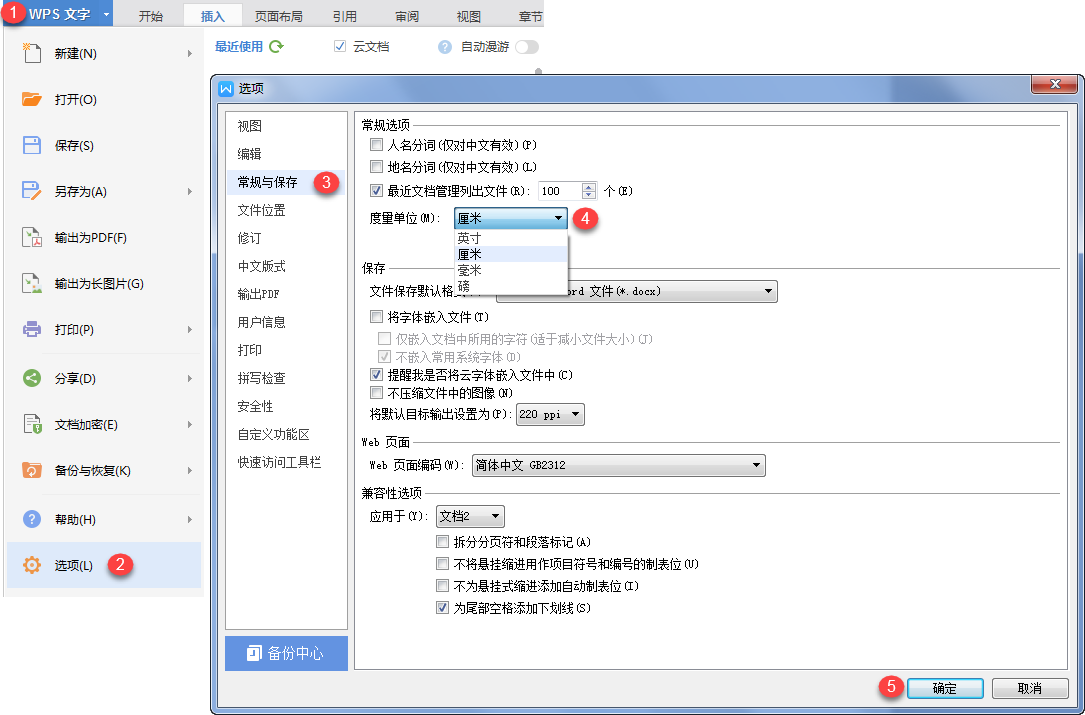Open the 安全性 options category
Image resolution: width=1085 pixels, height=715 pixels.
[286, 406]
